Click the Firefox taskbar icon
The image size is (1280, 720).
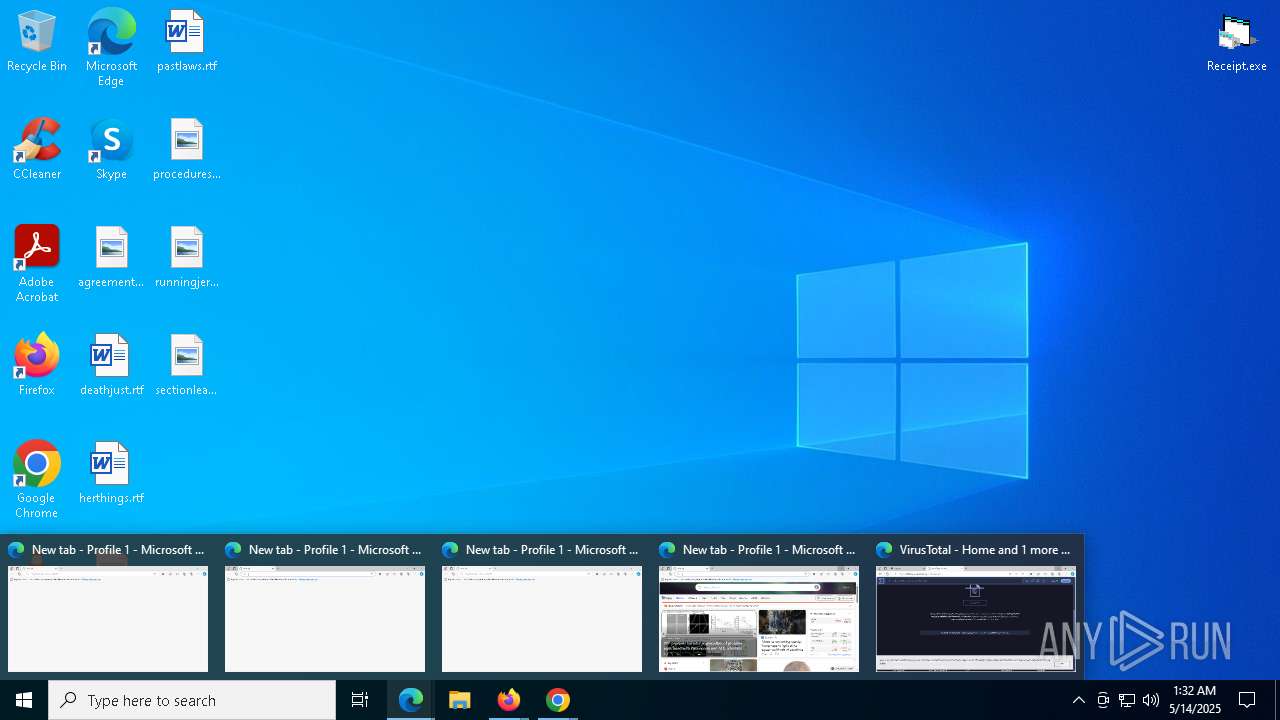click(509, 700)
